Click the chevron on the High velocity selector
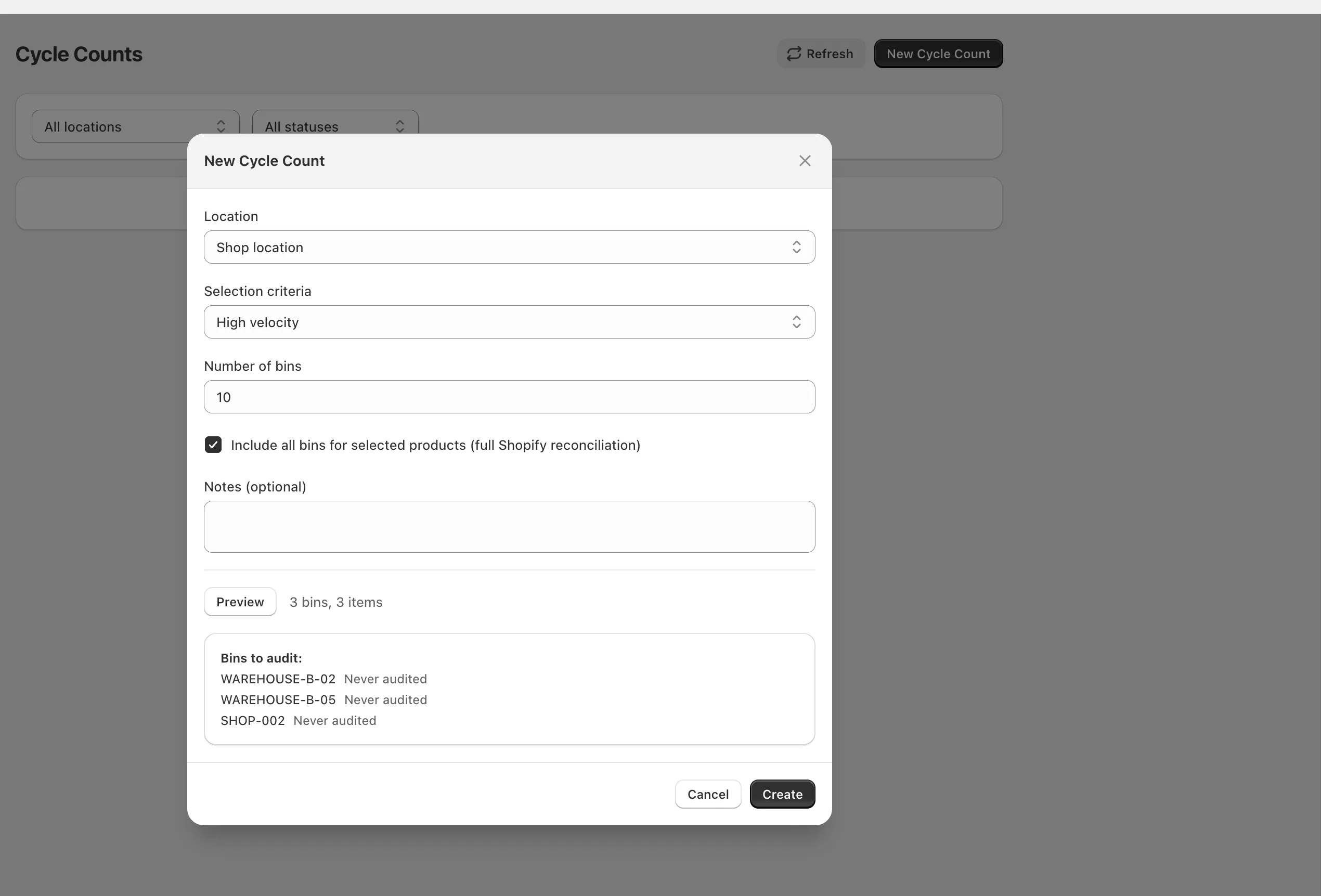The height and width of the screenshot is (896, 1321). (796, 322)
